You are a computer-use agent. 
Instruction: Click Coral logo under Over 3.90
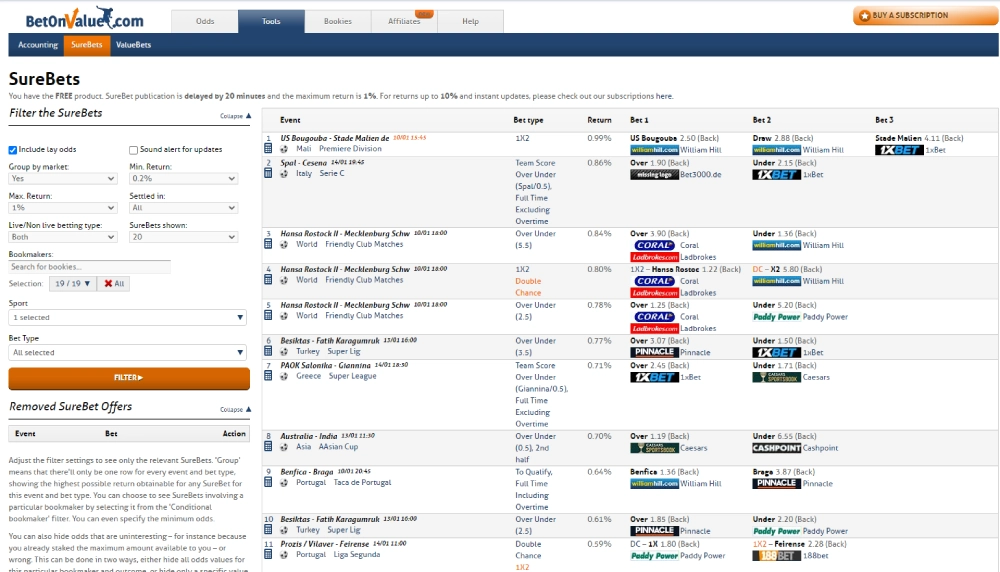[x=654, y=246]
